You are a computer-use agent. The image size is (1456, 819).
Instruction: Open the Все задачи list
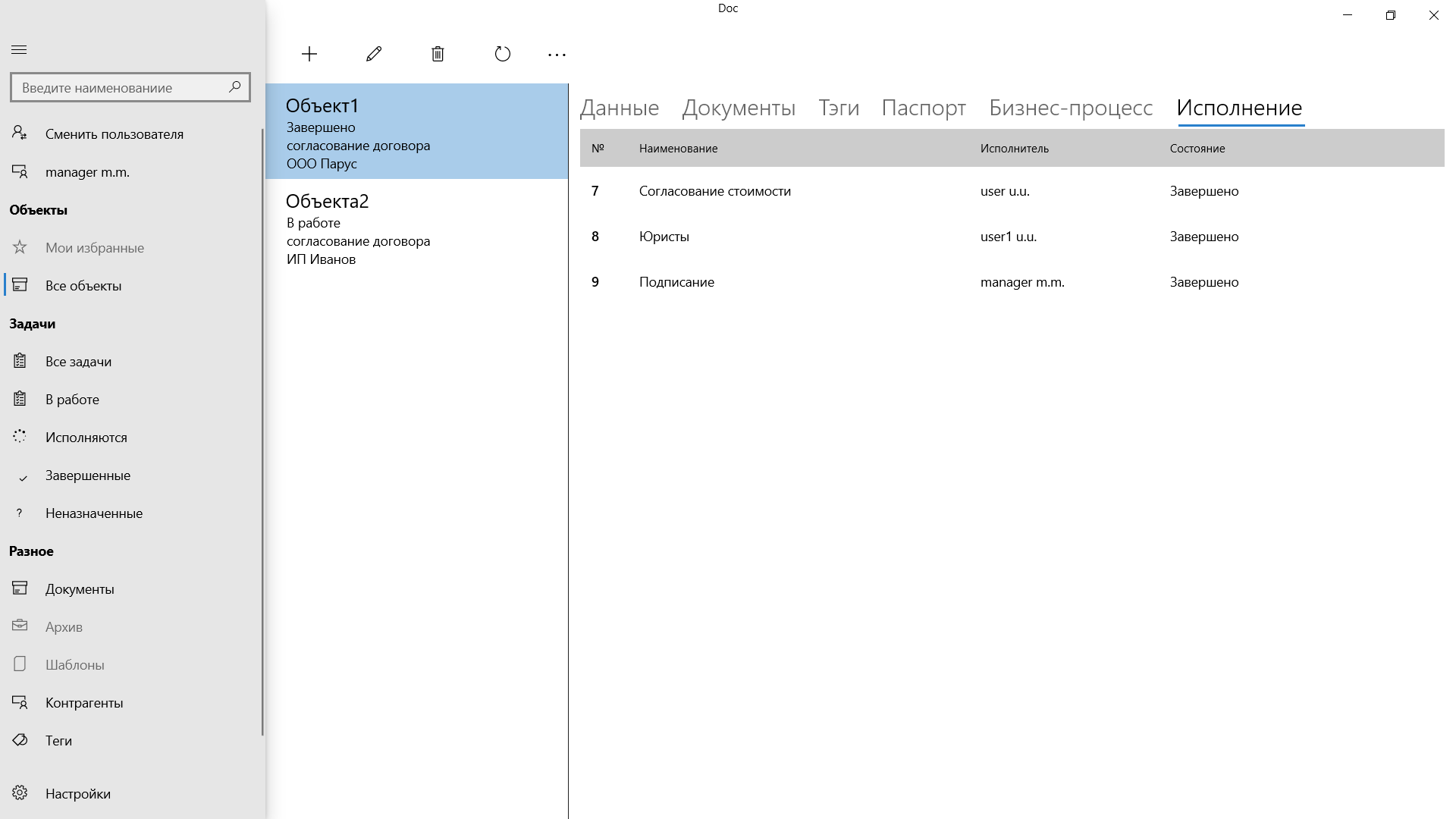tap(79, 361)
